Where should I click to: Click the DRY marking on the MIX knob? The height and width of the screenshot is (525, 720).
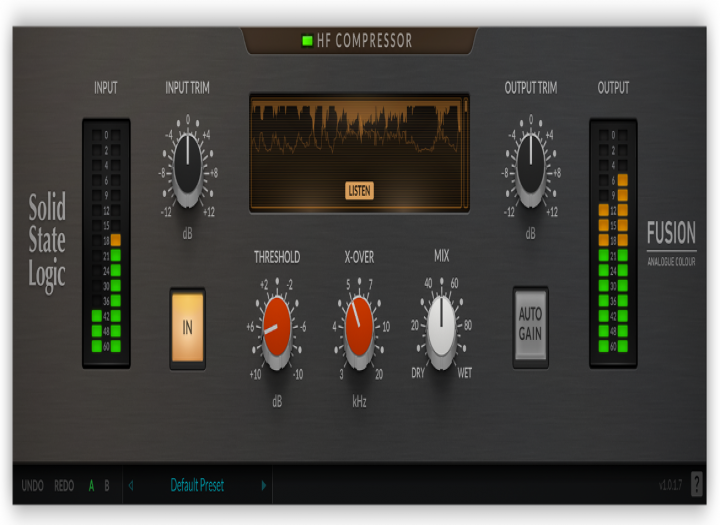[x=418, y=373]
